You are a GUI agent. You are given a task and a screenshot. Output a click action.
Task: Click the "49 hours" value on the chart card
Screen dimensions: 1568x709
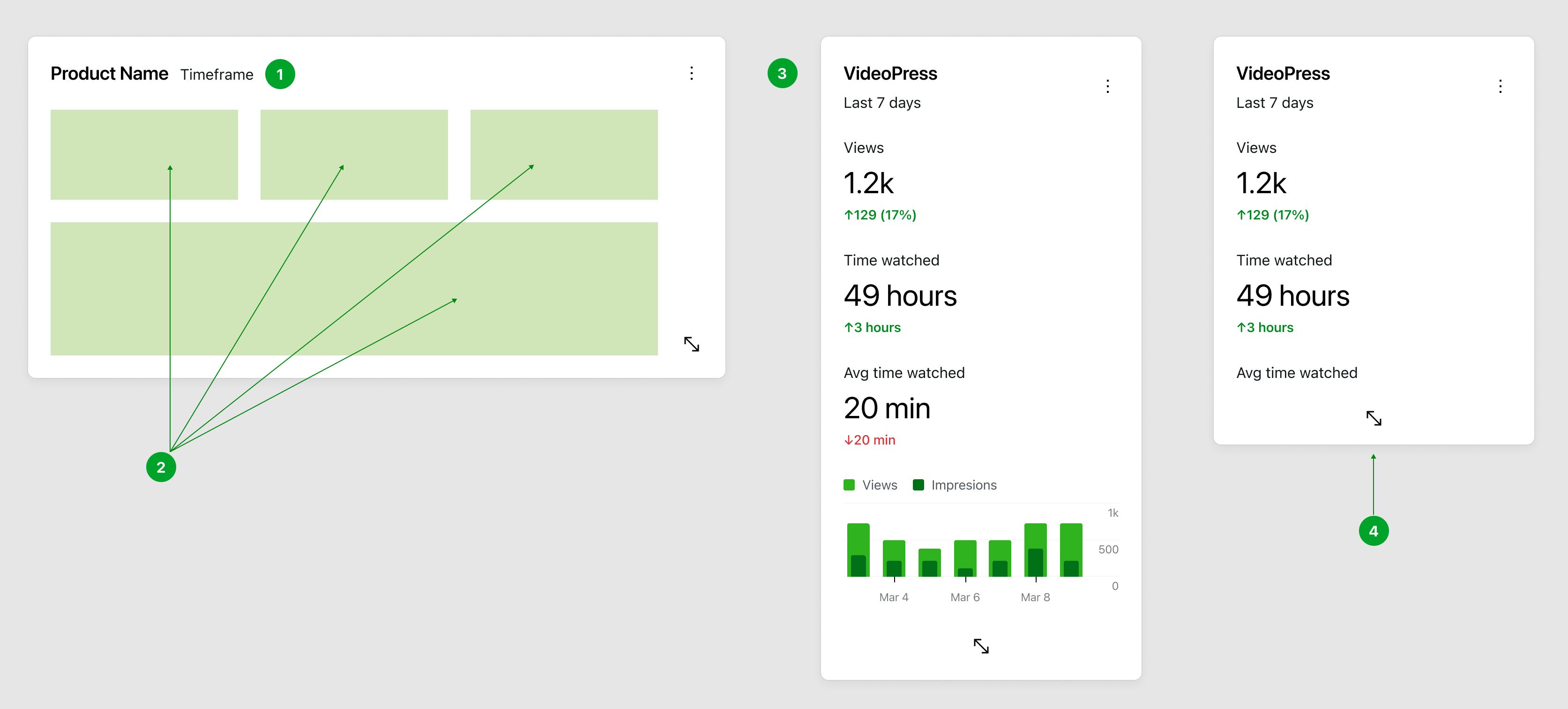click(x=900, y=296)
